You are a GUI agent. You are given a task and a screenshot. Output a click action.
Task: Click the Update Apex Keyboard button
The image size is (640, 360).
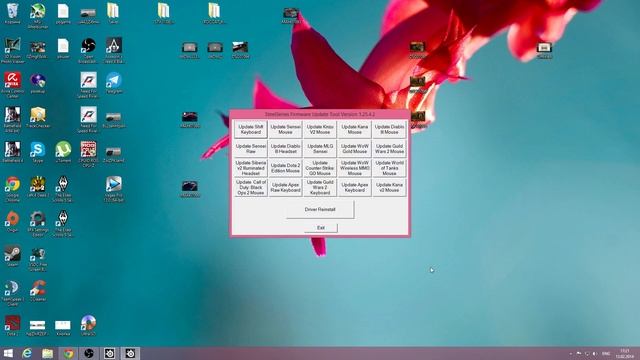(x=355, y=187)
